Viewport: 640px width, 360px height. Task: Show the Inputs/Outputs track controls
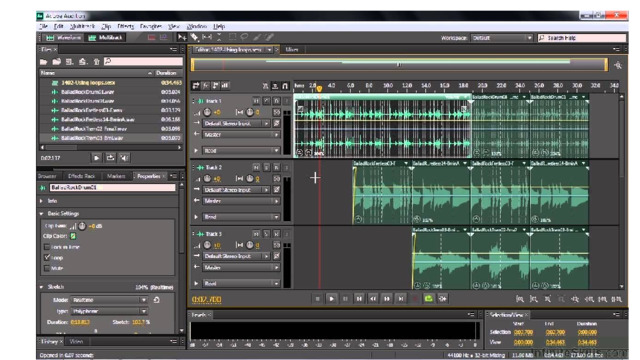point(196,86)
